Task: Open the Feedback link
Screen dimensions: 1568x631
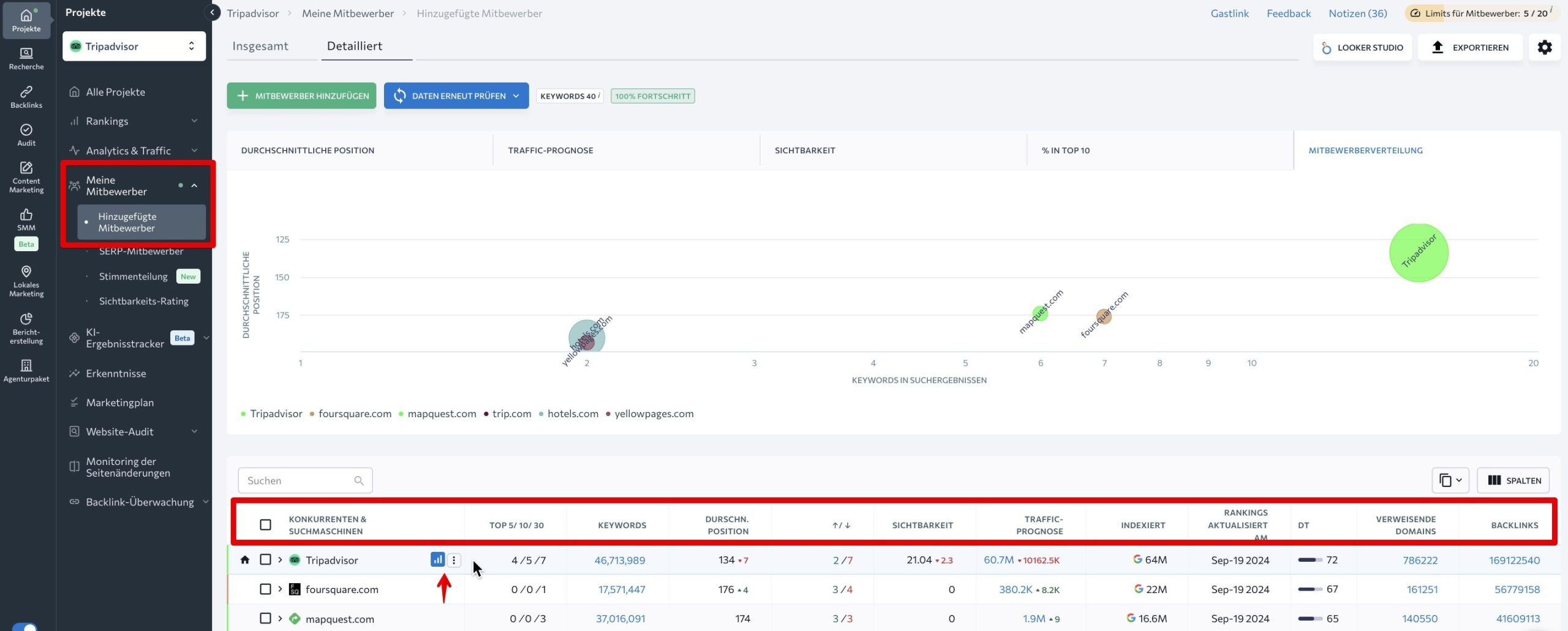Action: tap(1289, 13)
